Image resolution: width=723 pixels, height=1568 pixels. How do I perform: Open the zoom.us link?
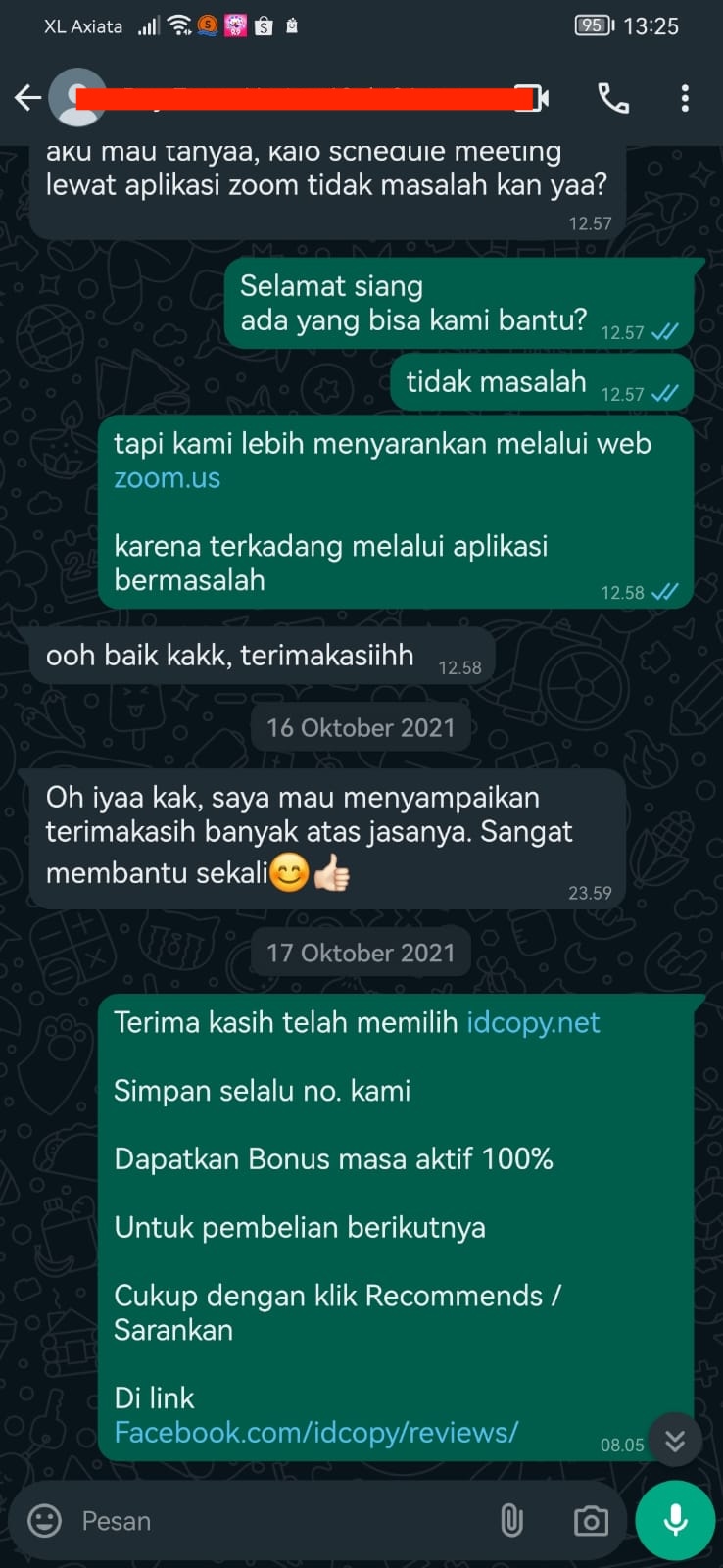pos(168,478)
